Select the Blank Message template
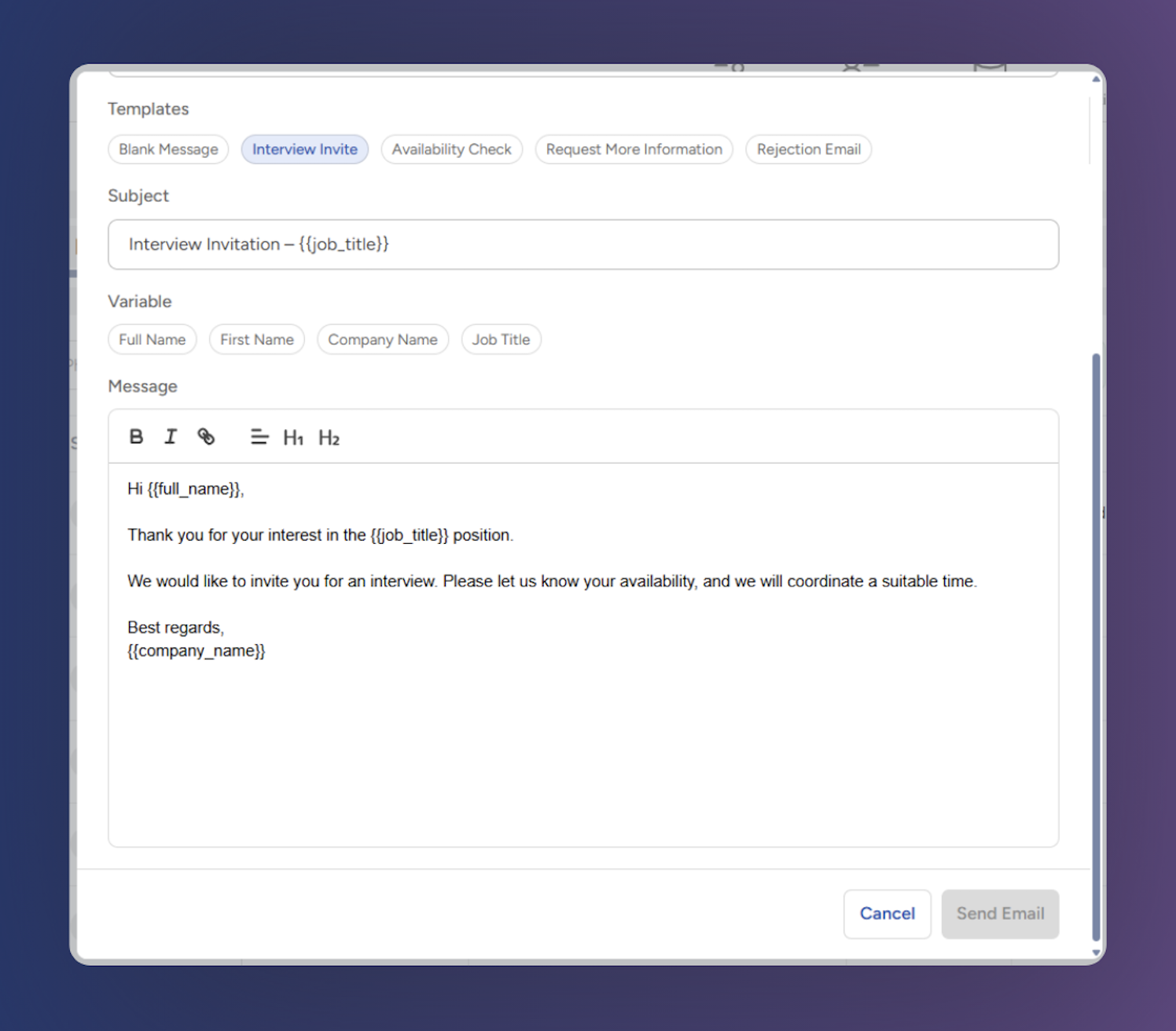This screenshot has height=1031, width=1176. [168, 149]
